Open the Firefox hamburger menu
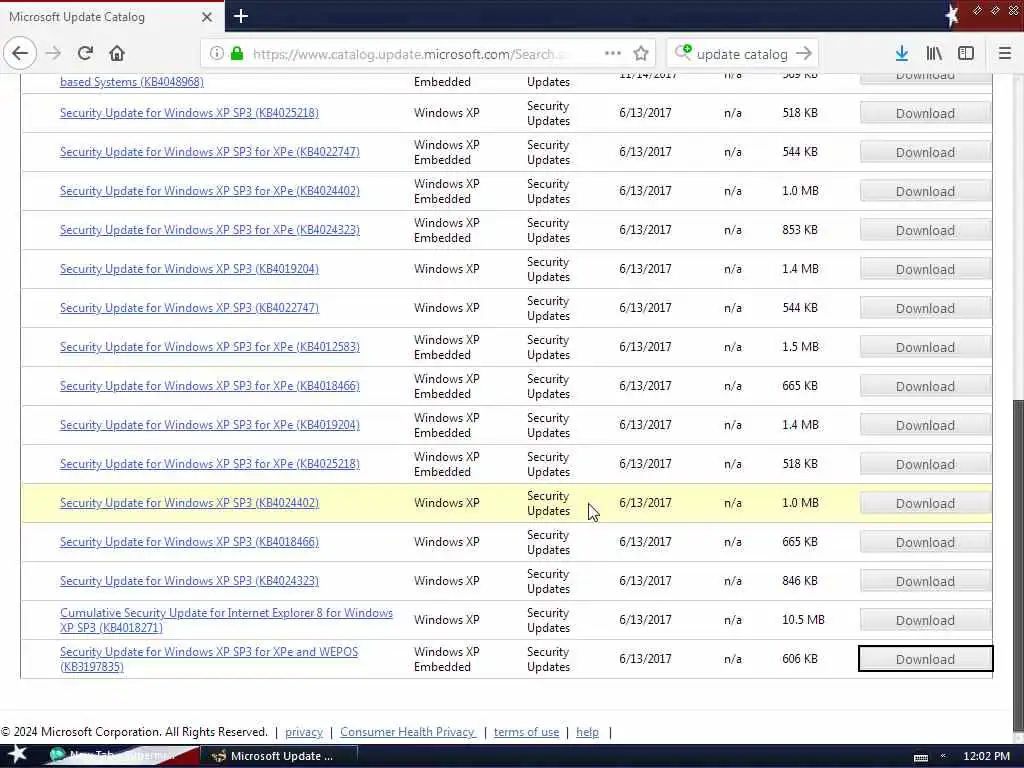Image resolution: width=1024 pixels, height=768 pixels. coord(1005,54)
